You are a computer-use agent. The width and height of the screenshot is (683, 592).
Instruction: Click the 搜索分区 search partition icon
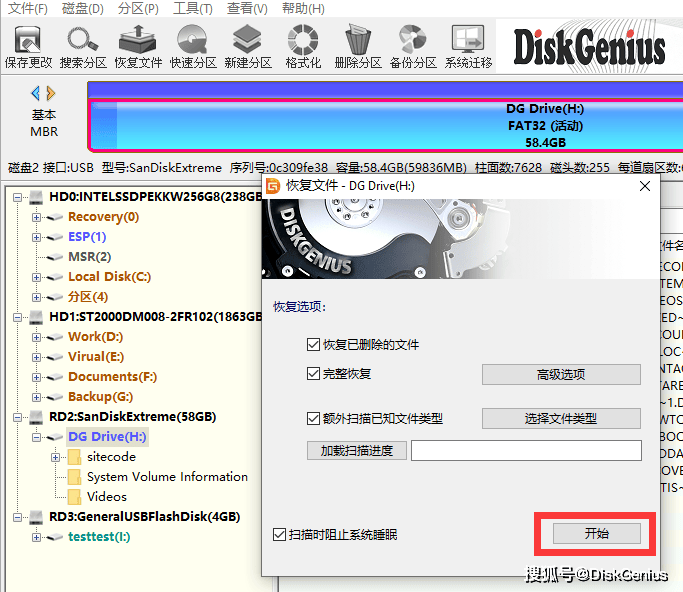(x=82, y=46)
